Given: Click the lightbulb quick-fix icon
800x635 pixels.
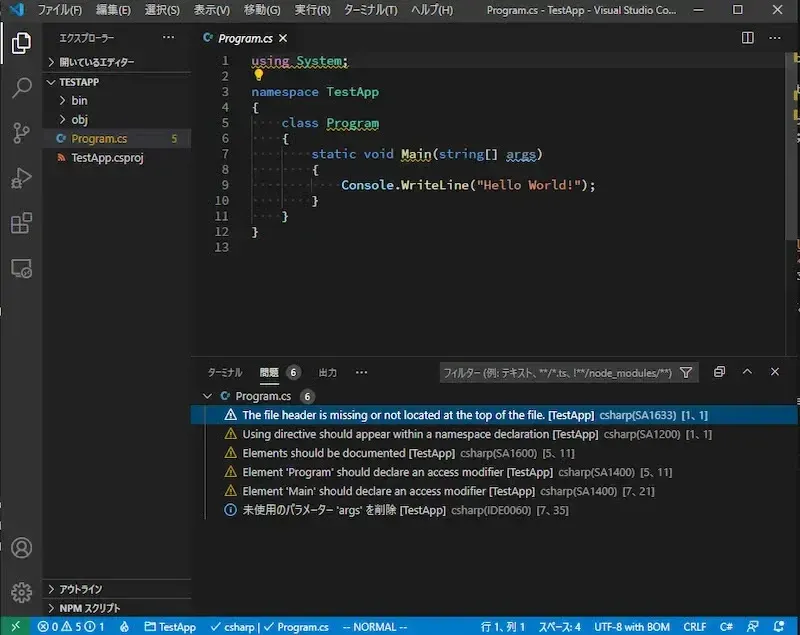Looking at the screenshot, I should click(258, 75).
